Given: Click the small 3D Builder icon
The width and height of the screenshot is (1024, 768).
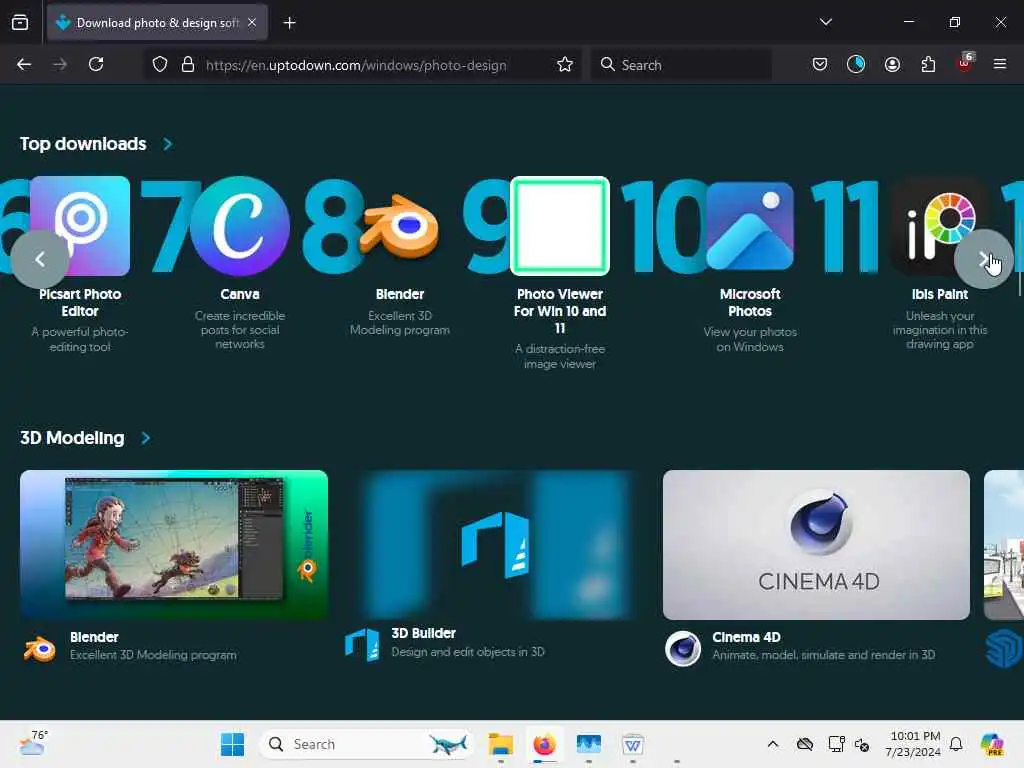Looking at the screenshot, I should pos(362,645).
